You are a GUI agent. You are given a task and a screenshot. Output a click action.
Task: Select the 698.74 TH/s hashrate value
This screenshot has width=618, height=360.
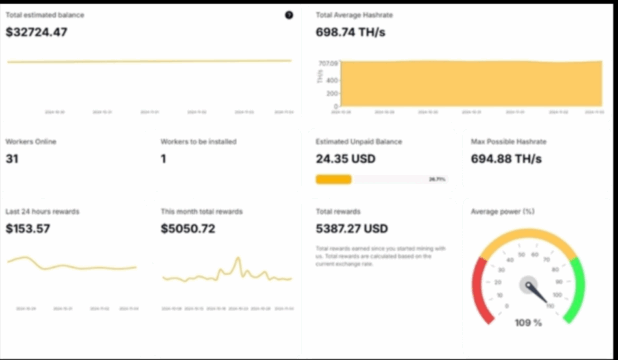tap(350, 32)
